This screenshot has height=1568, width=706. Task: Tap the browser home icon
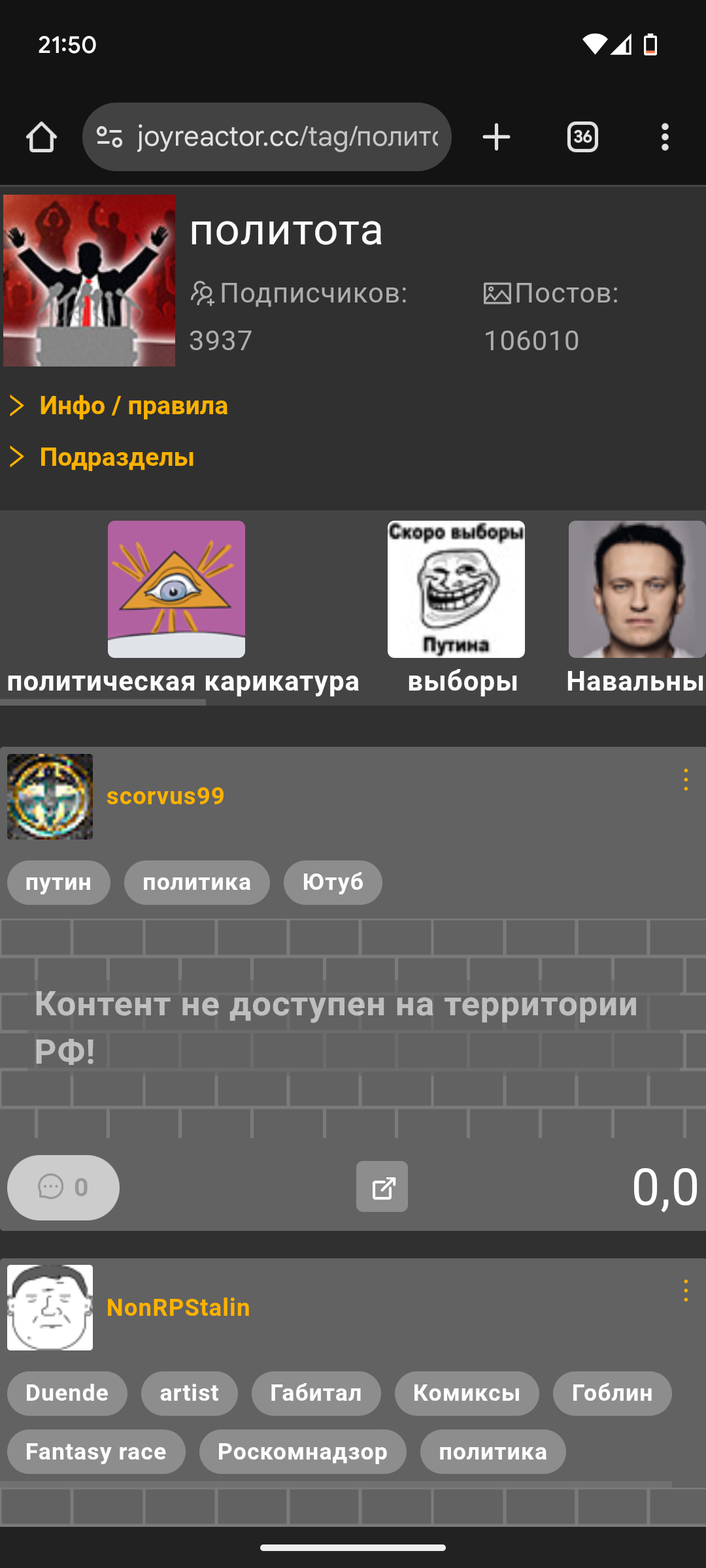click(41, 137)
